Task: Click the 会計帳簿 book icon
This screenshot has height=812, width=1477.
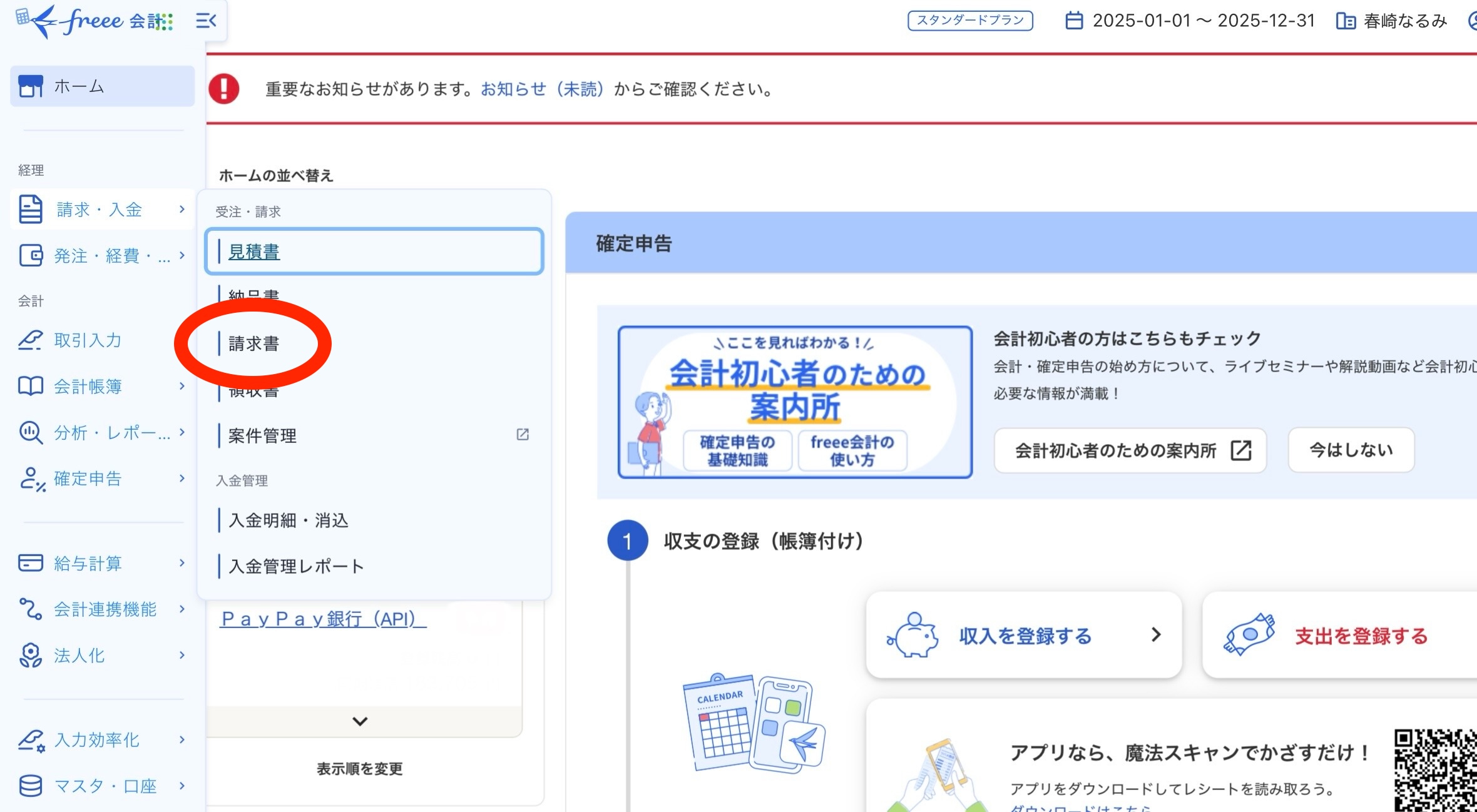Action: pyautogui.click(x=30, y=387)
